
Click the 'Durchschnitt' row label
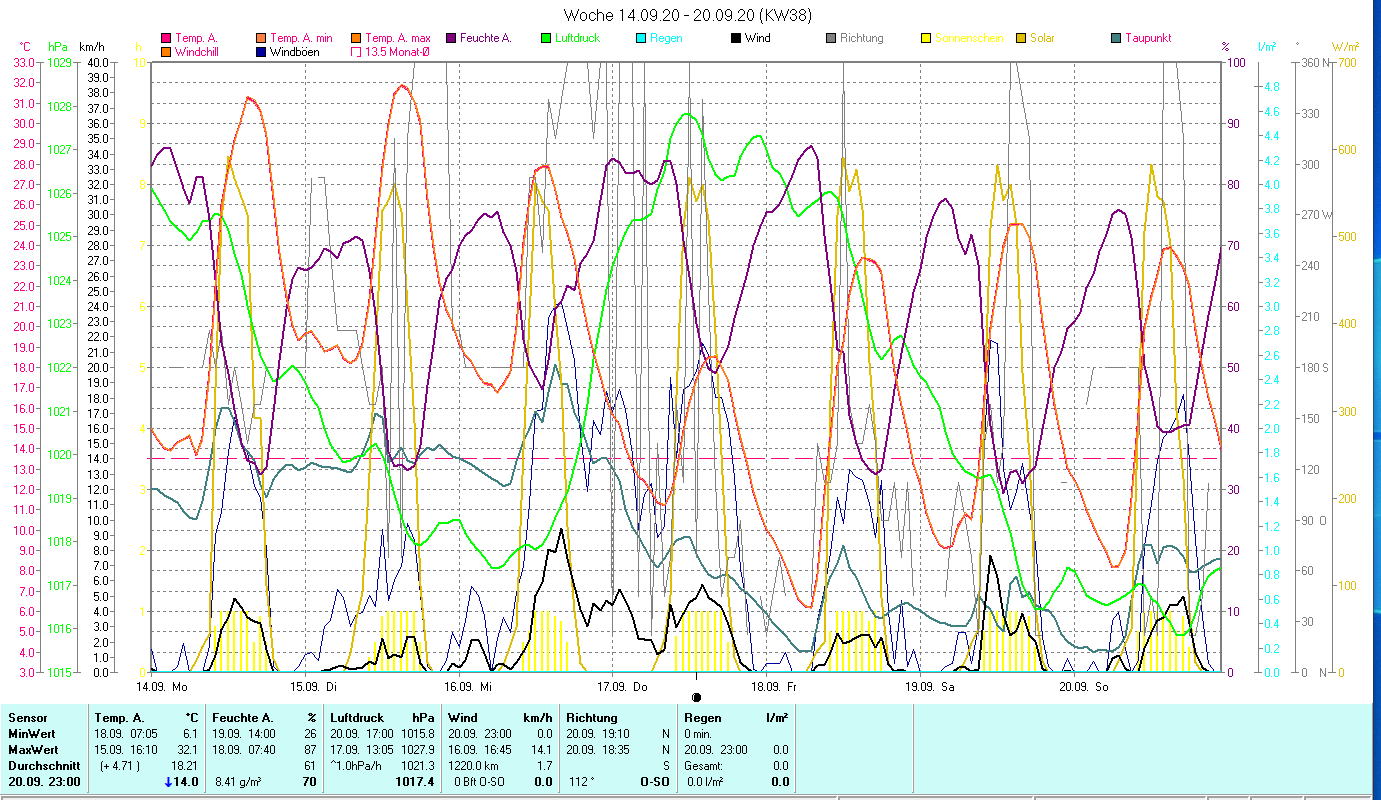42,765
